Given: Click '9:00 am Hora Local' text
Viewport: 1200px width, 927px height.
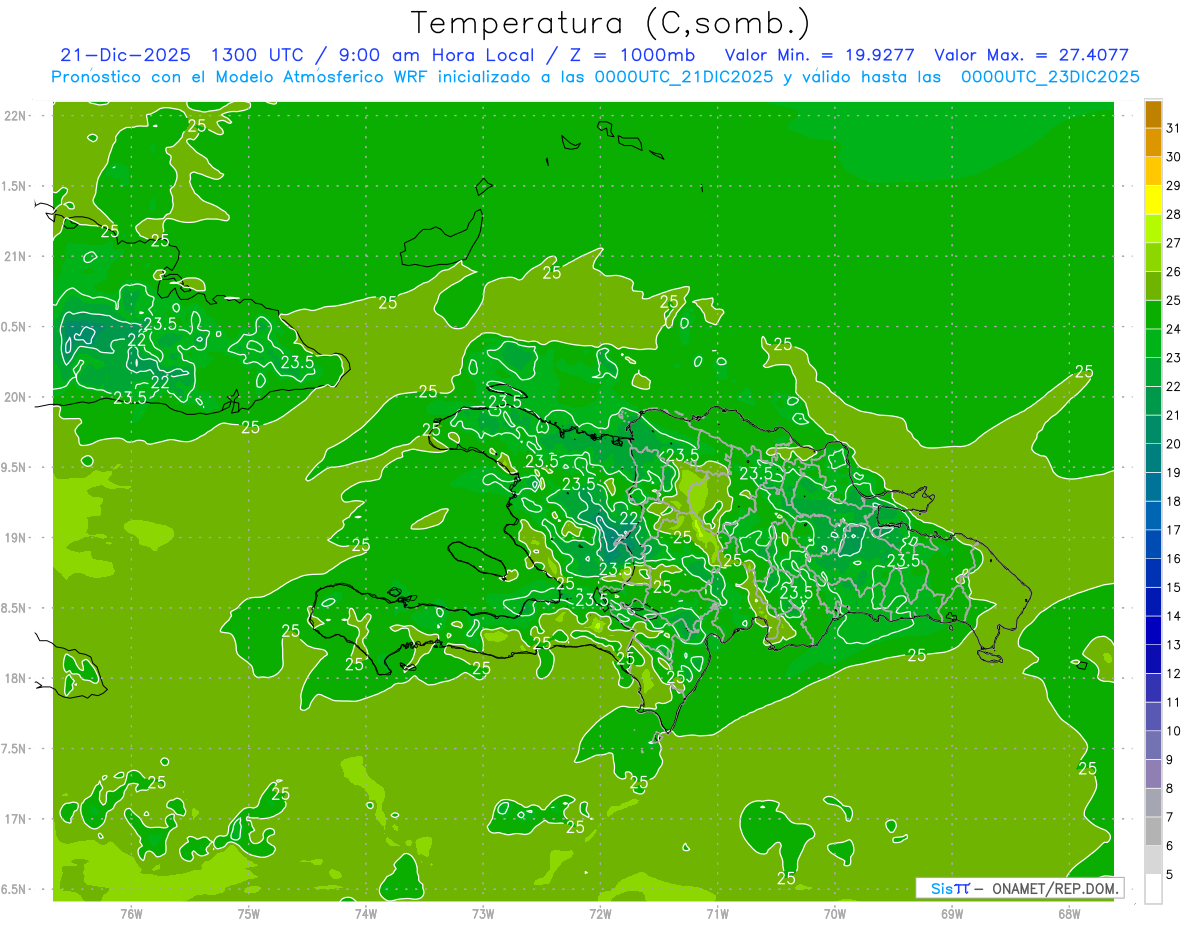Looking at the screenshot, I should pos(437,55).
